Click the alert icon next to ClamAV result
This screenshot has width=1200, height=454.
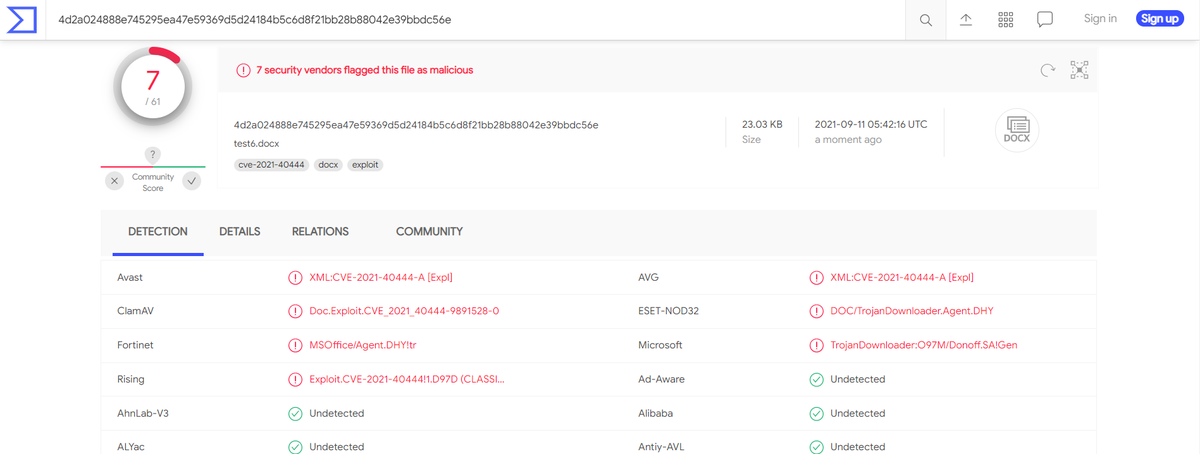[295, 311]
